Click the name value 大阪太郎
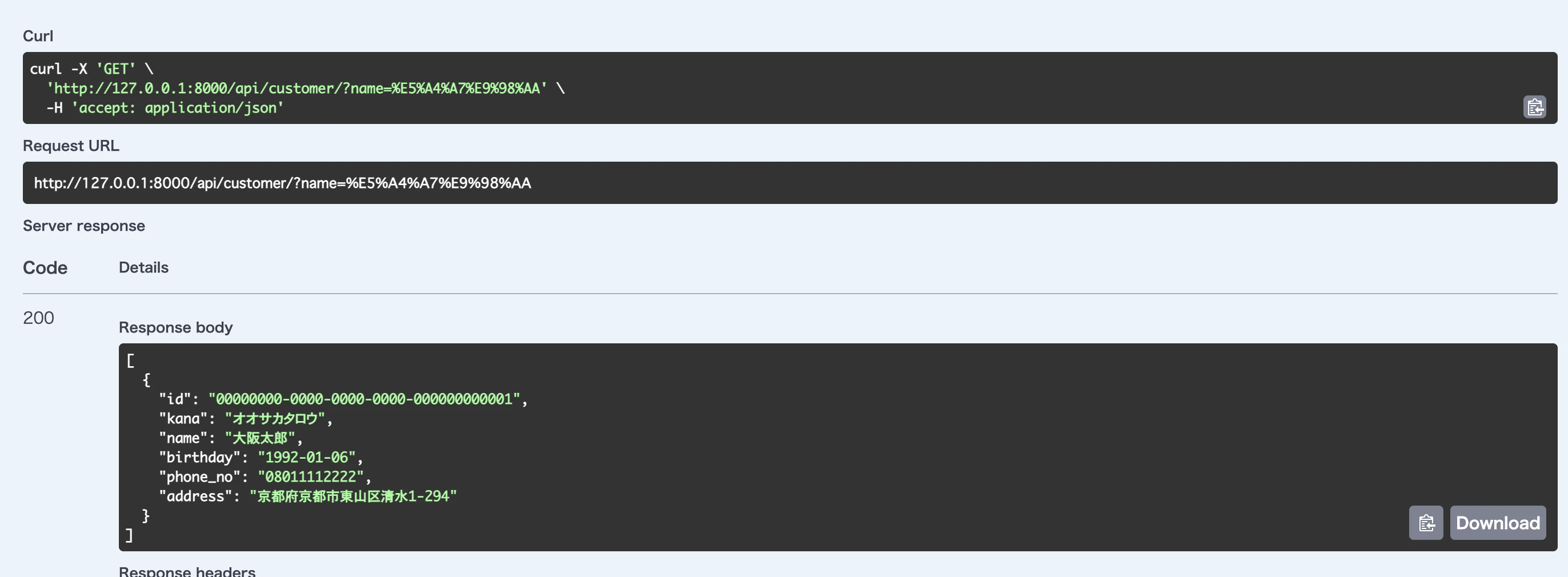Screen dimensions: 1568x577 pos(260,438)
